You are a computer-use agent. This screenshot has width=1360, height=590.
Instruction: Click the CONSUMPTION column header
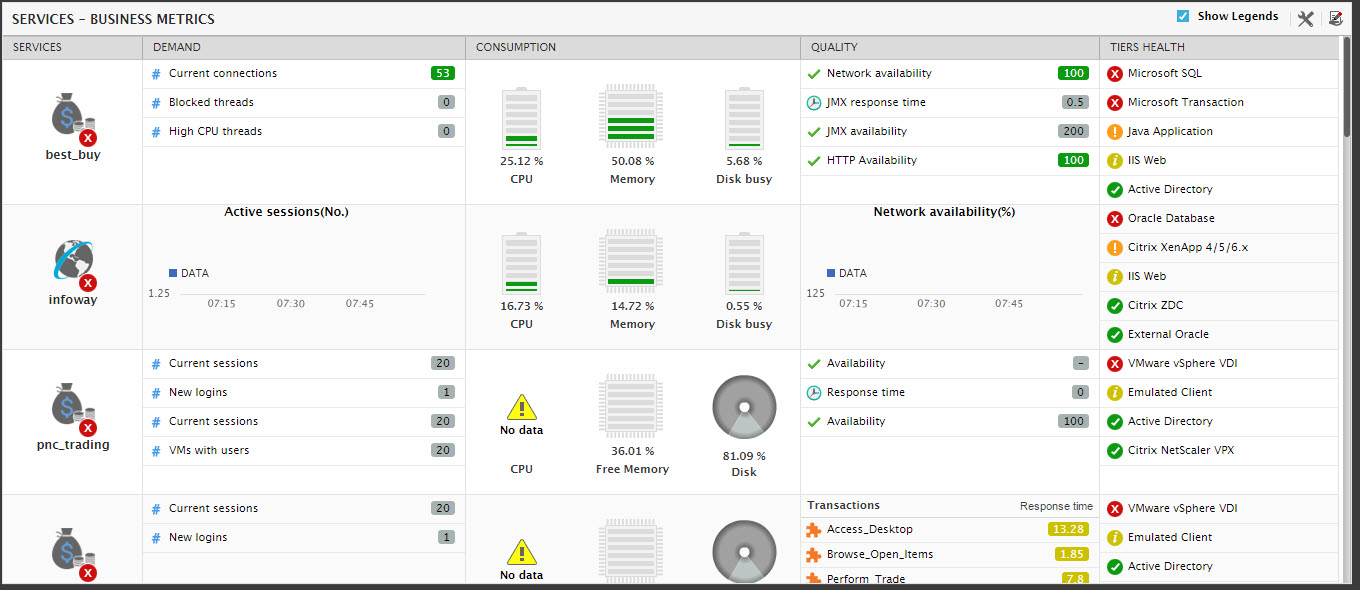[516, 47]
